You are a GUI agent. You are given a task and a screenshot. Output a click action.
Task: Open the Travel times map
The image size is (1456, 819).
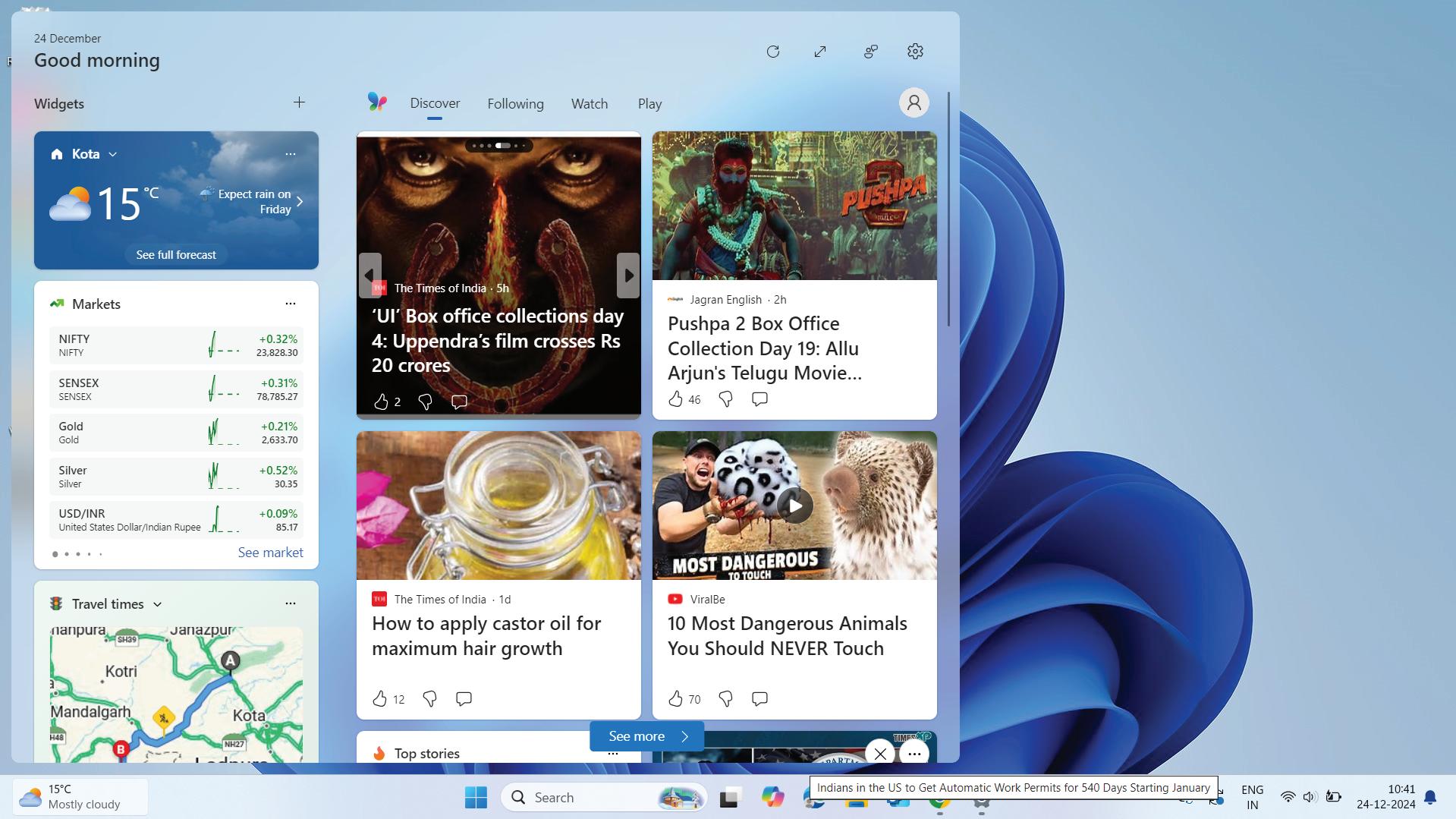pos(176,695)
